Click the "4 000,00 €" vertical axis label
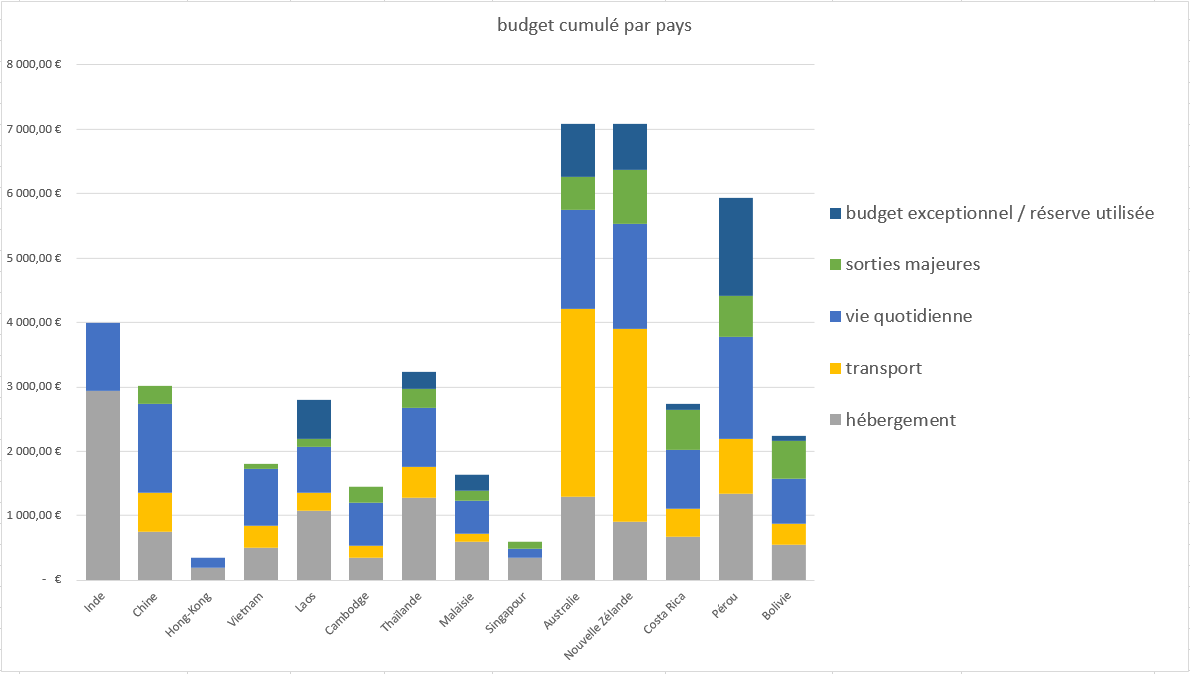Image resolution: width=1190 pixels, height=674 pixels. [x=34, y=323]
